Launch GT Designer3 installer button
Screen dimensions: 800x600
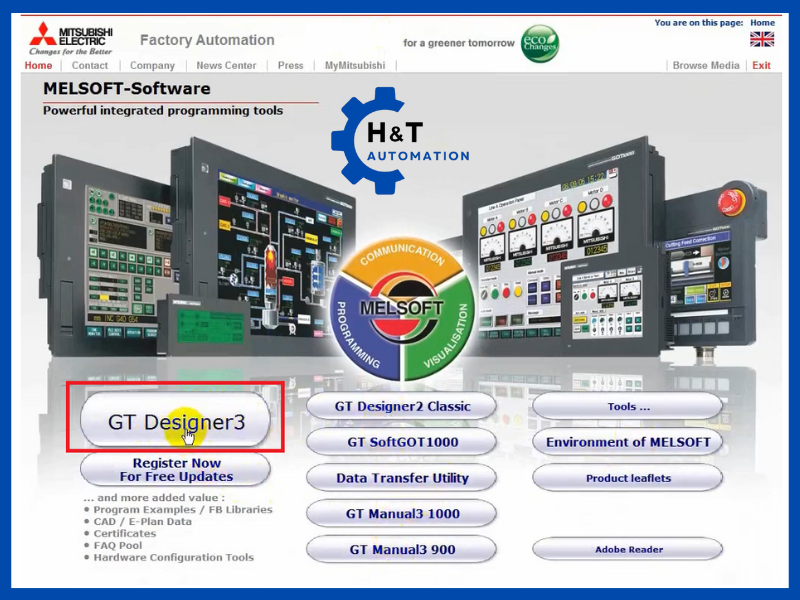pos(175,422)
